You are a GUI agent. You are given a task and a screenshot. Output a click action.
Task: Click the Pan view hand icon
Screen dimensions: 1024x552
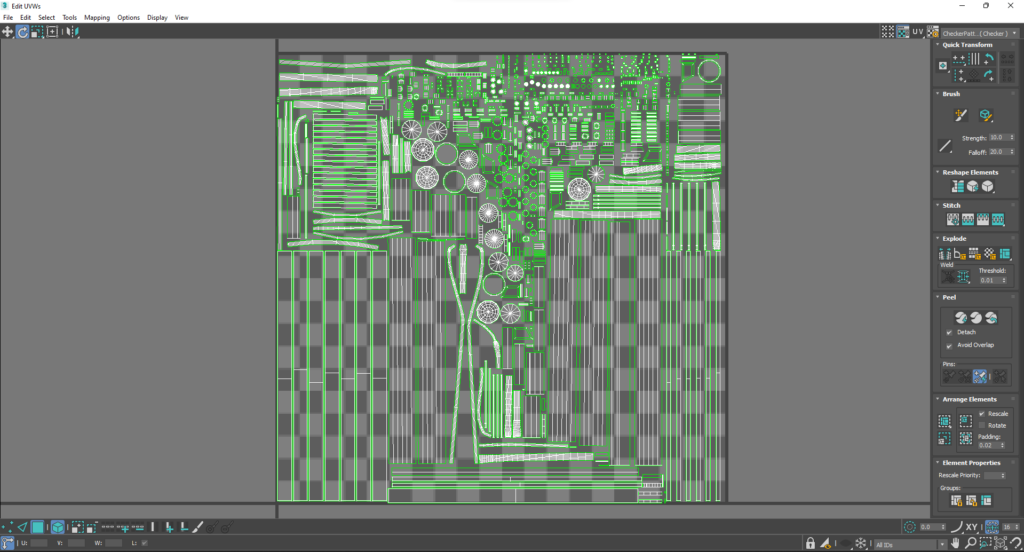point(955,544)
